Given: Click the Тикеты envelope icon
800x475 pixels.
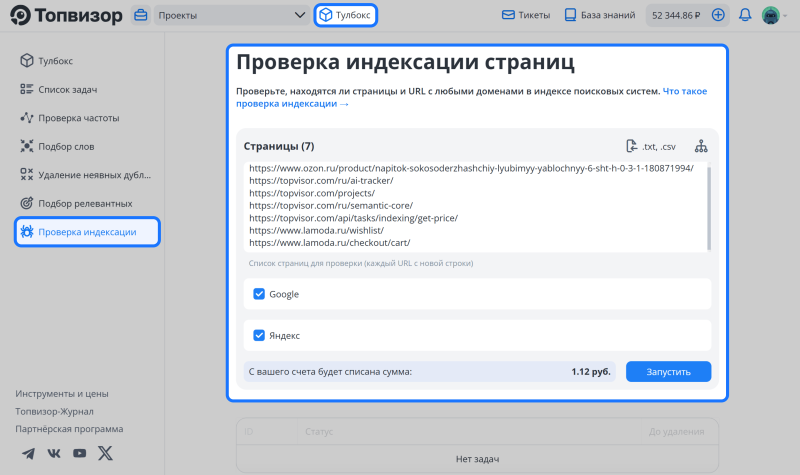Looking at the screenshot, I should pyautogui.click(x=508, y=15).
